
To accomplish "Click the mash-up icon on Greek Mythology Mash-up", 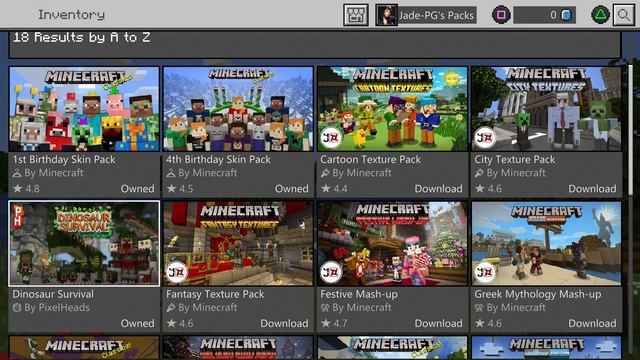I will click(x=479, y=308).
